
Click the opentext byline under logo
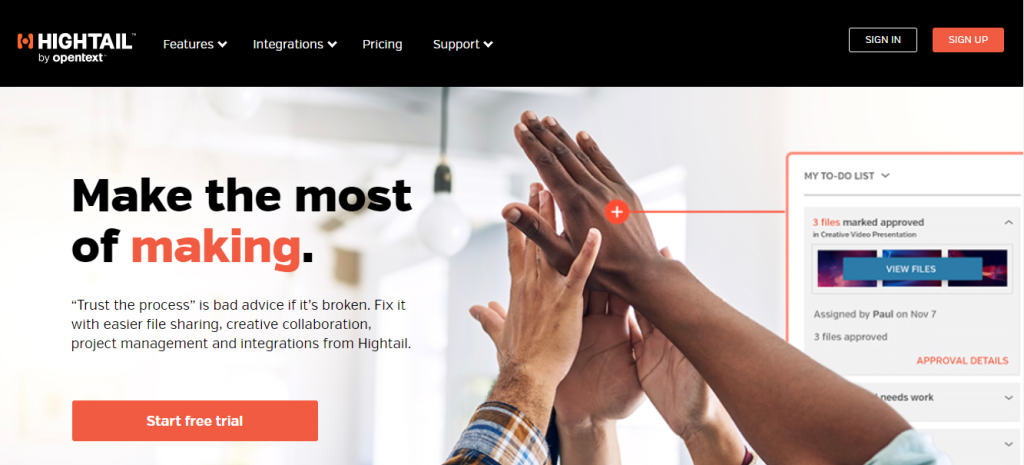pos(72,57)
